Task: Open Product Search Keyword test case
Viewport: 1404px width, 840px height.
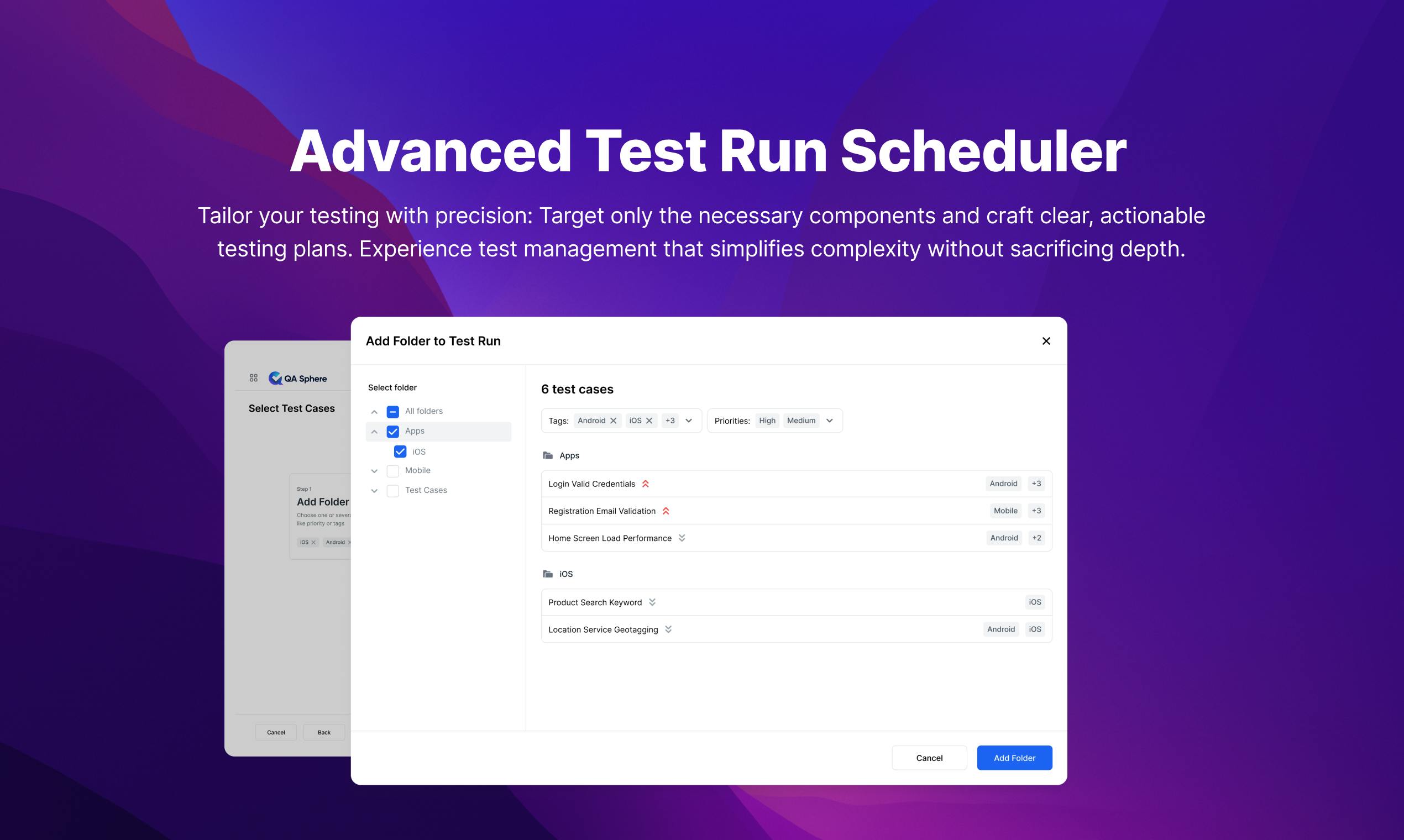Action: (x=797, y=602)
